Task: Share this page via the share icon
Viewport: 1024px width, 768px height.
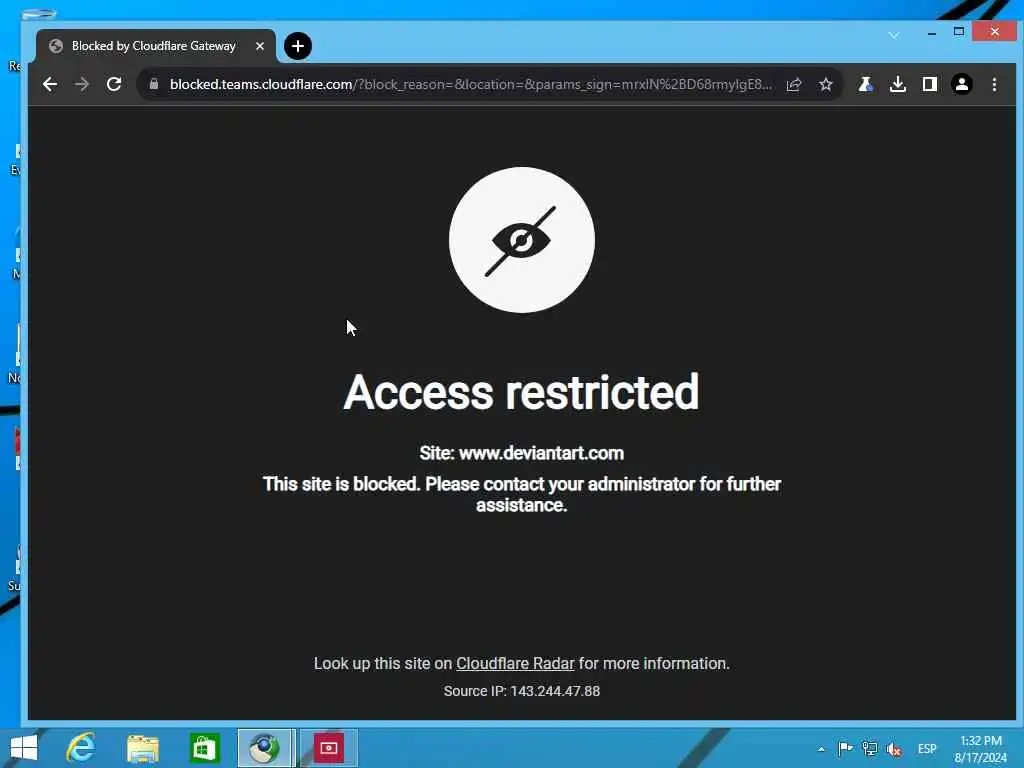Action: [793, 84]
